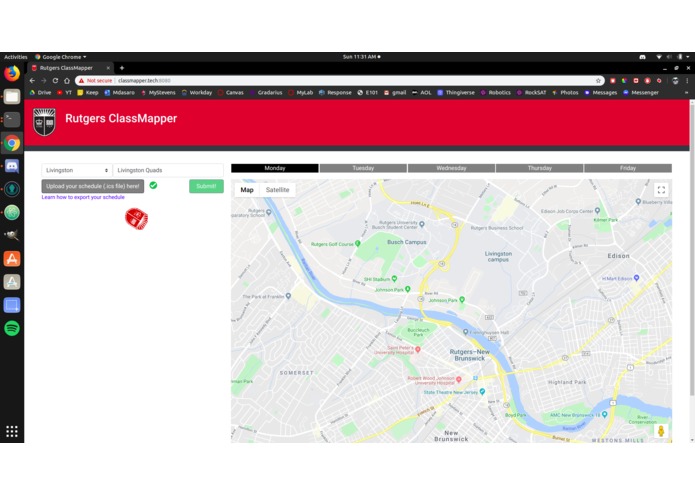This screenshot has width=695, height=494.
Task: Open the Discord tray icon in the top bar
Action: tap(642, 57)
